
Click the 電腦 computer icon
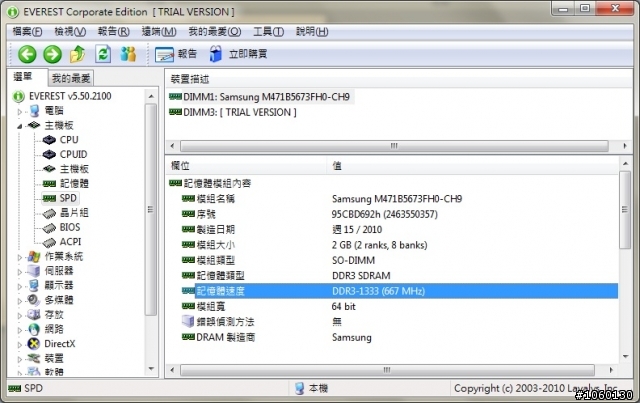coord(34,111)
